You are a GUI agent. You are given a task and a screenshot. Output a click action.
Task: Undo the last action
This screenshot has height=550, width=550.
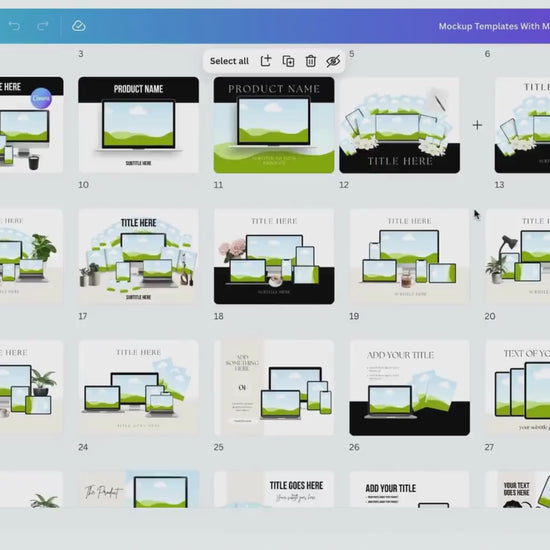(14, 26)
